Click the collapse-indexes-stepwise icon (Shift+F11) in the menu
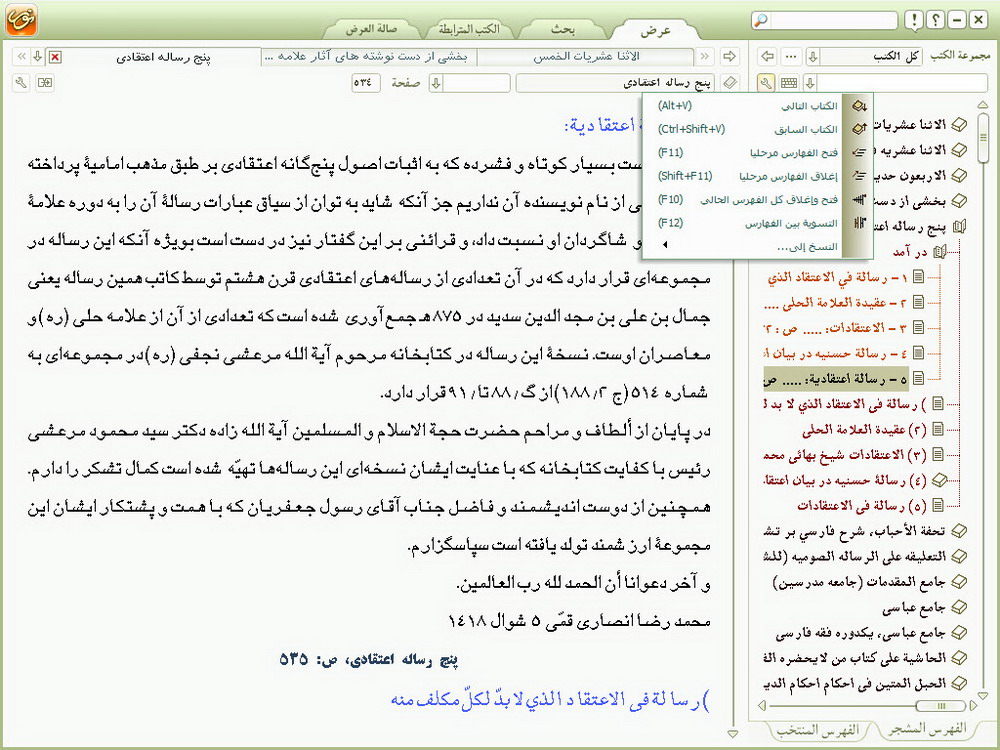Image resolution: width=1000 pixels, height=750 pixels. tap(858, 177)
